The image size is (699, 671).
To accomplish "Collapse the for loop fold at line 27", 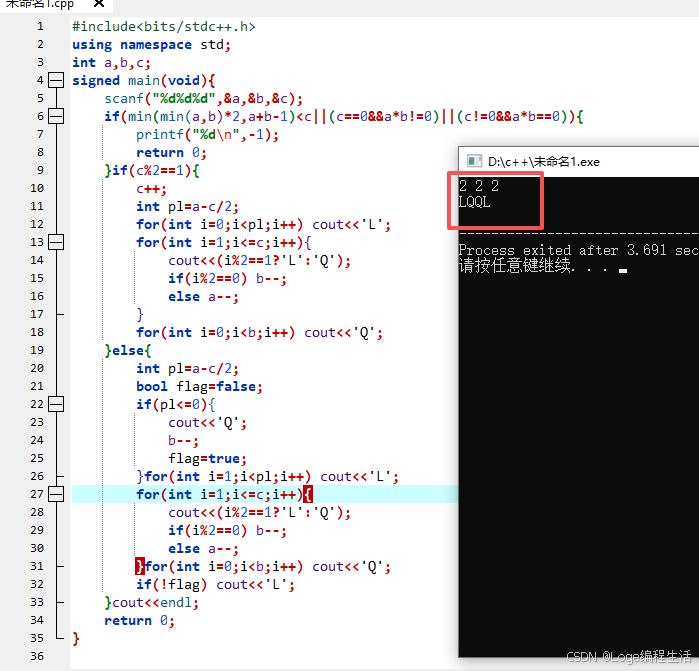I will tap(56, 494).
